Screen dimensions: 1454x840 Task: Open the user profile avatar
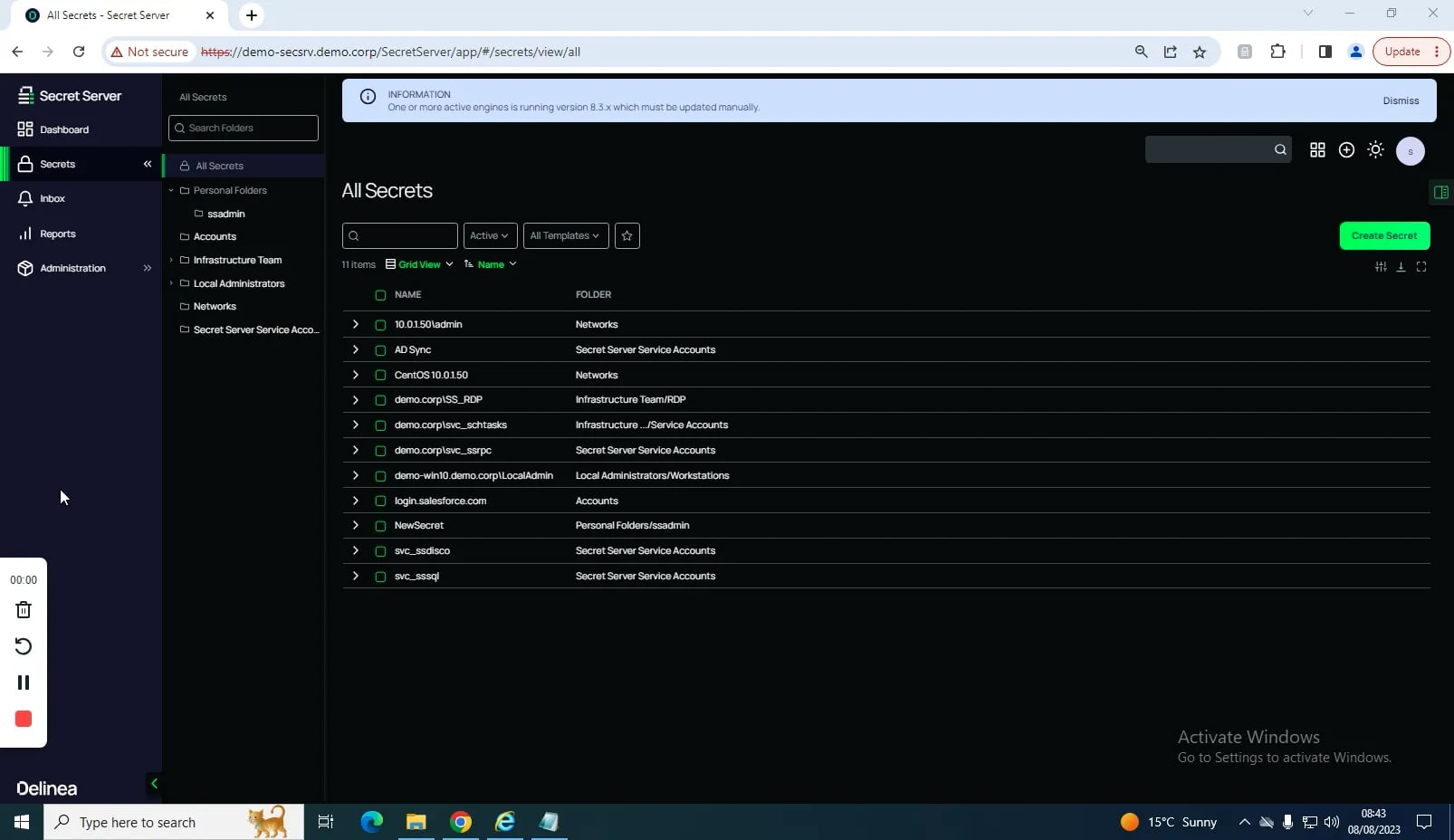click(1410, 151)
